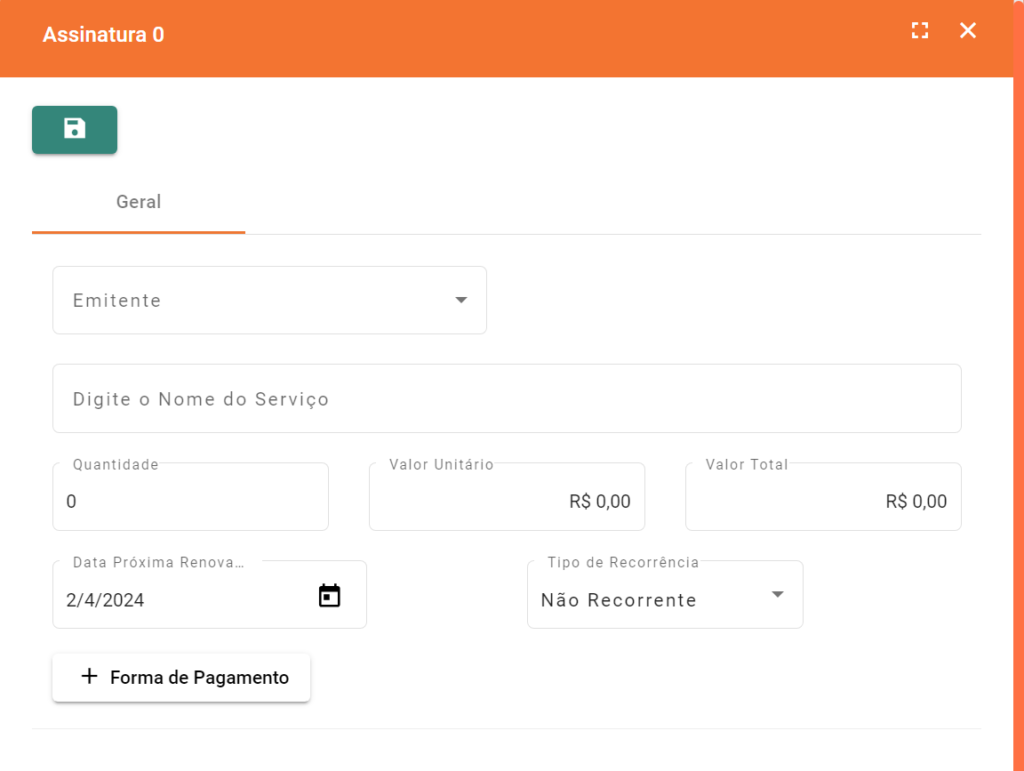Click the plus icon beside Forma de Pagamento

tap(89, 677)
